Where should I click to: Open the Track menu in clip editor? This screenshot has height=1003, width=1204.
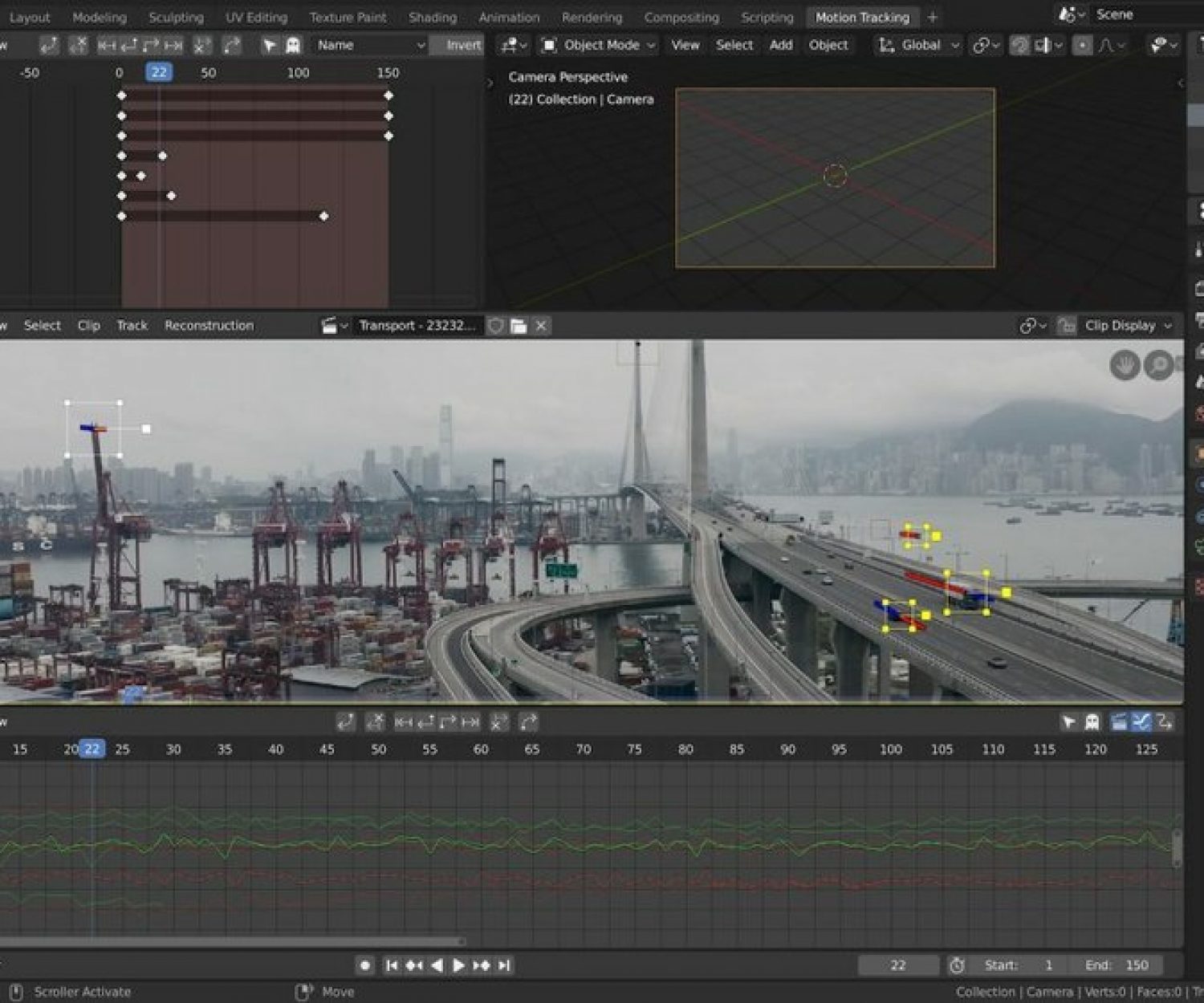(132, 326)
